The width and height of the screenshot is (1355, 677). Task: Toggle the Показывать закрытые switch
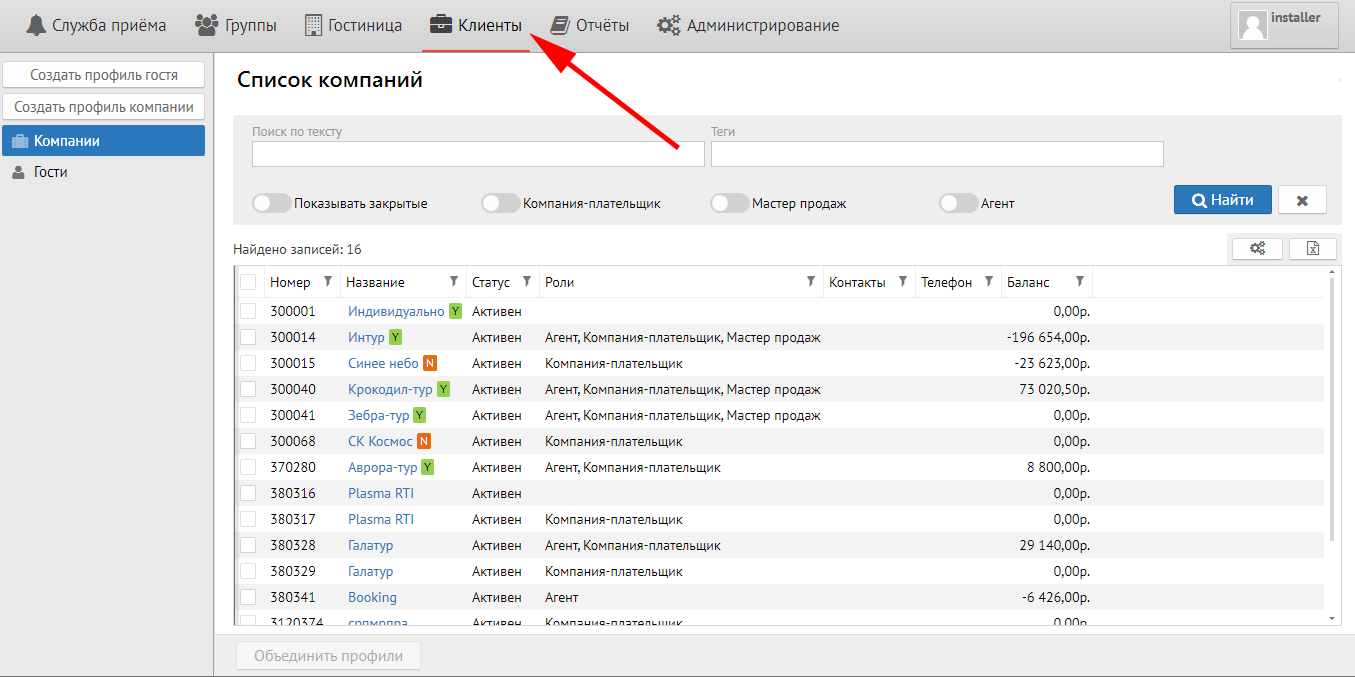click(x=271, y=203)
